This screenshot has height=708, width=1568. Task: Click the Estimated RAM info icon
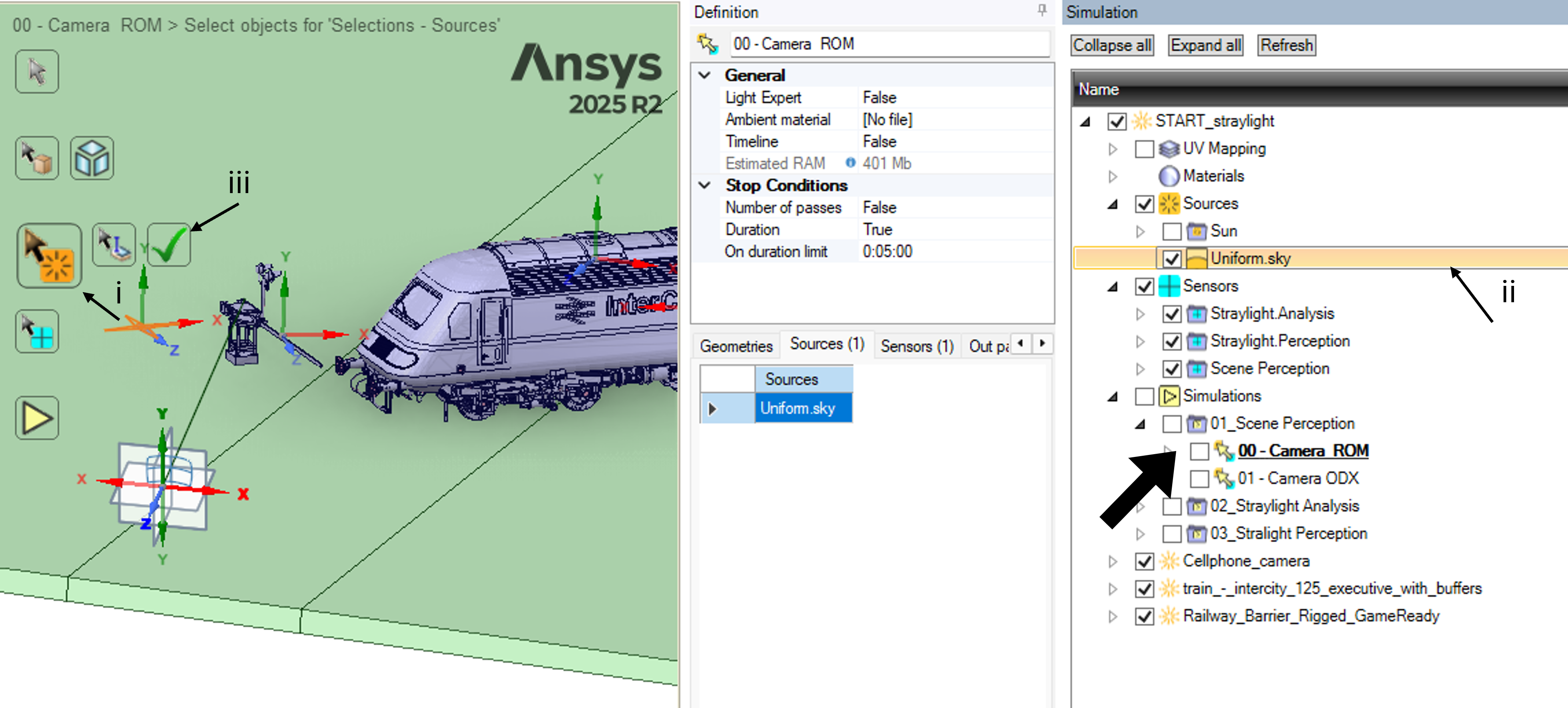point(850,163)
